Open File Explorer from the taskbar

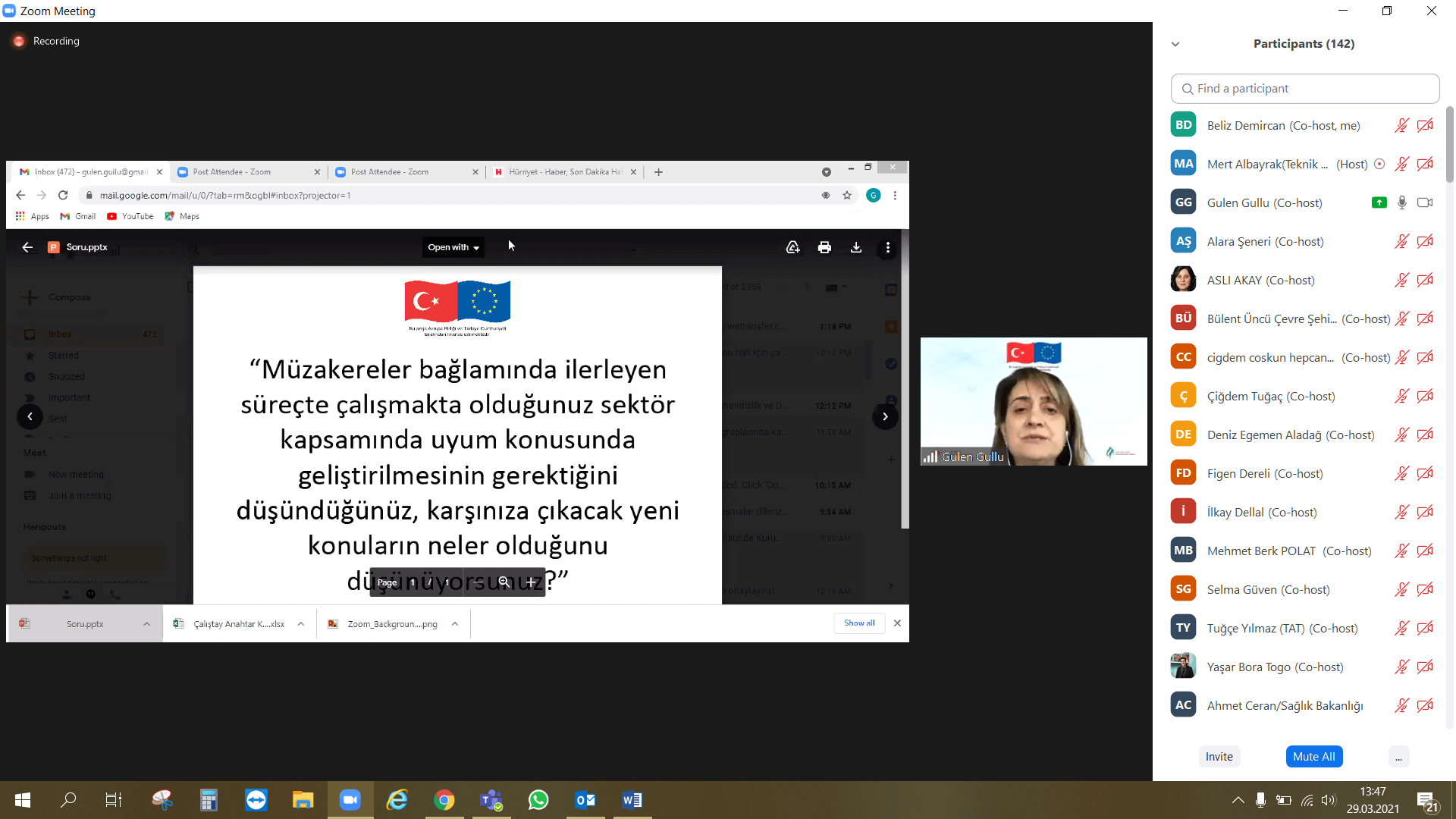pyautogui.click(x=303, y=800)
